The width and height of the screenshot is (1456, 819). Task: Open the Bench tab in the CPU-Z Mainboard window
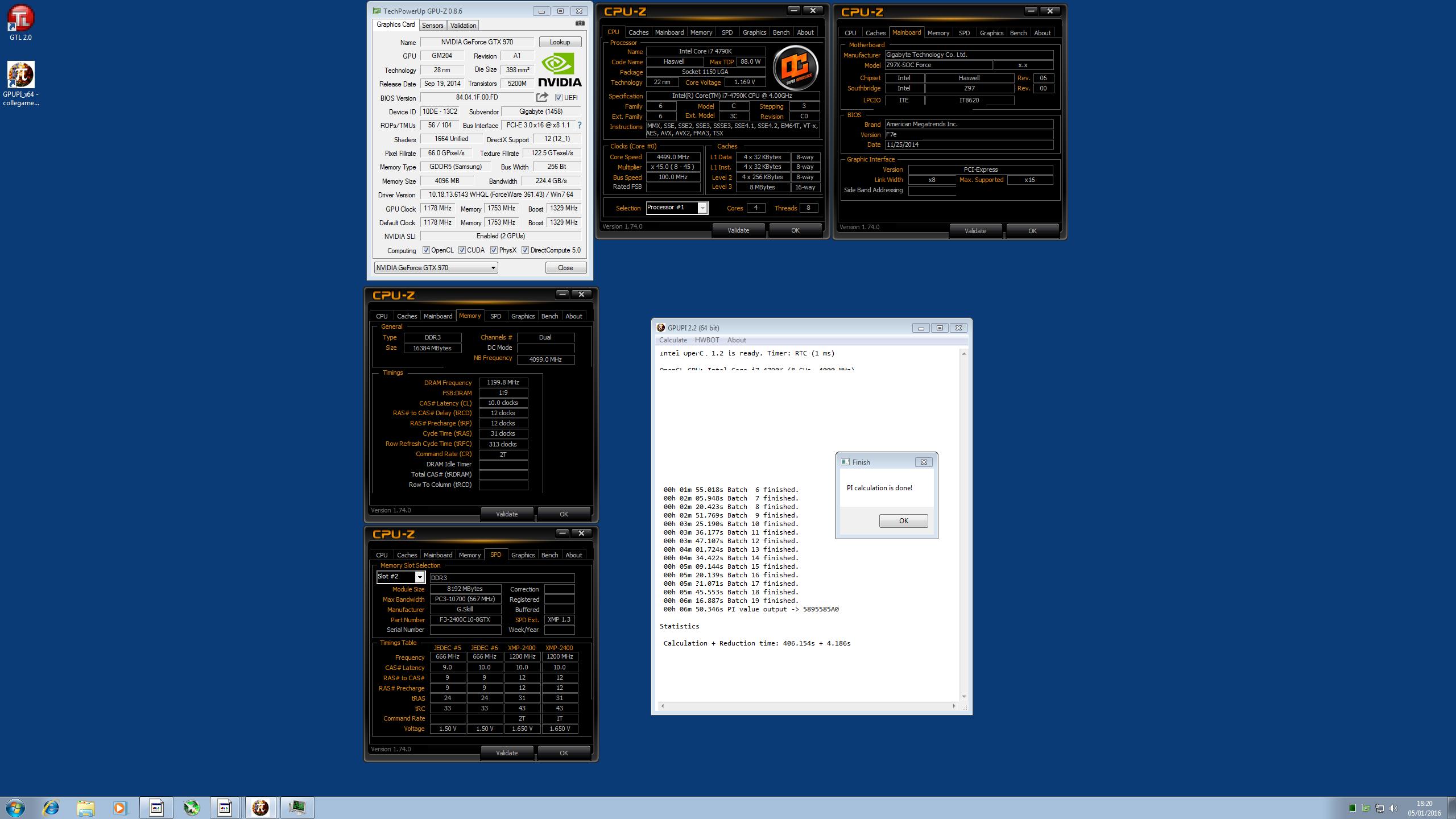(x=1018, y=33)
